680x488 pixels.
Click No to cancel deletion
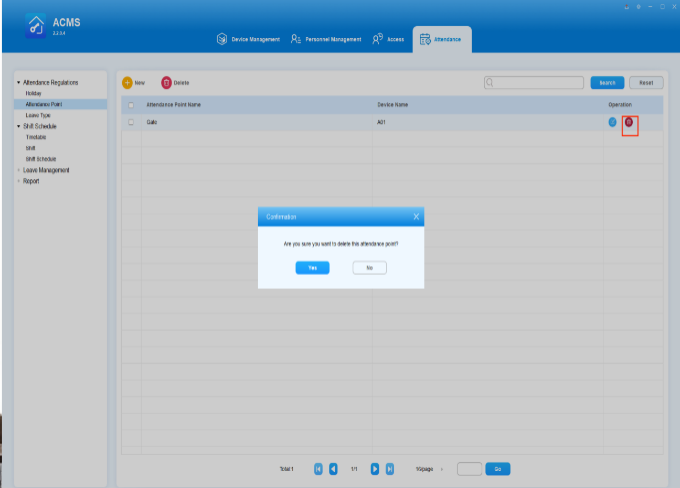click(369, 267)
